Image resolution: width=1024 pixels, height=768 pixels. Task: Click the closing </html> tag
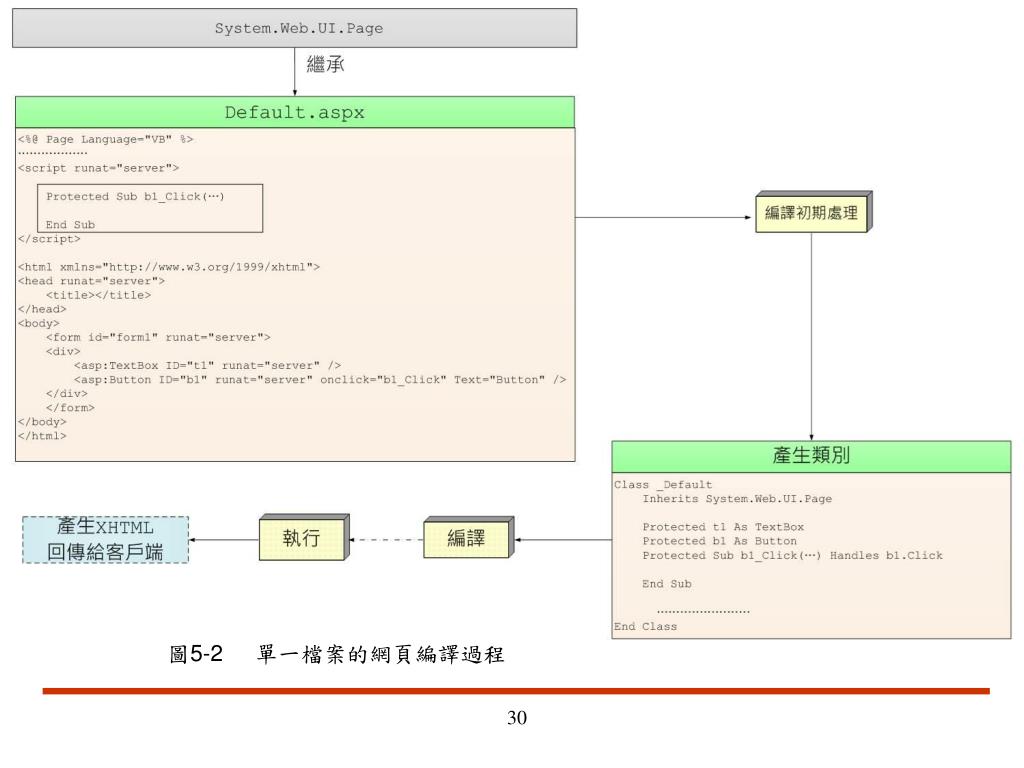[42, 436]
